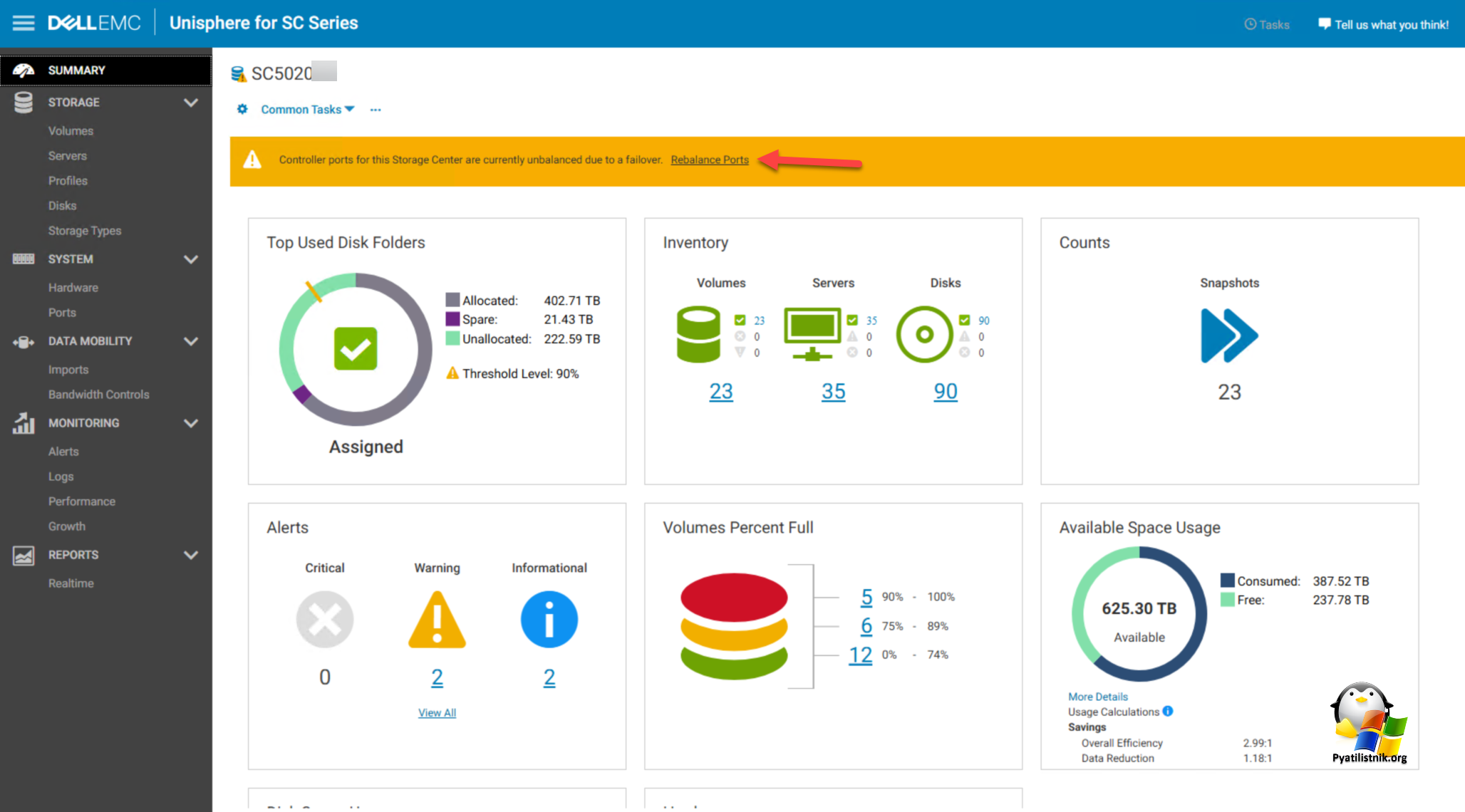
Task: Collapse the Monitoring section chevron
Action: (191, 423)
